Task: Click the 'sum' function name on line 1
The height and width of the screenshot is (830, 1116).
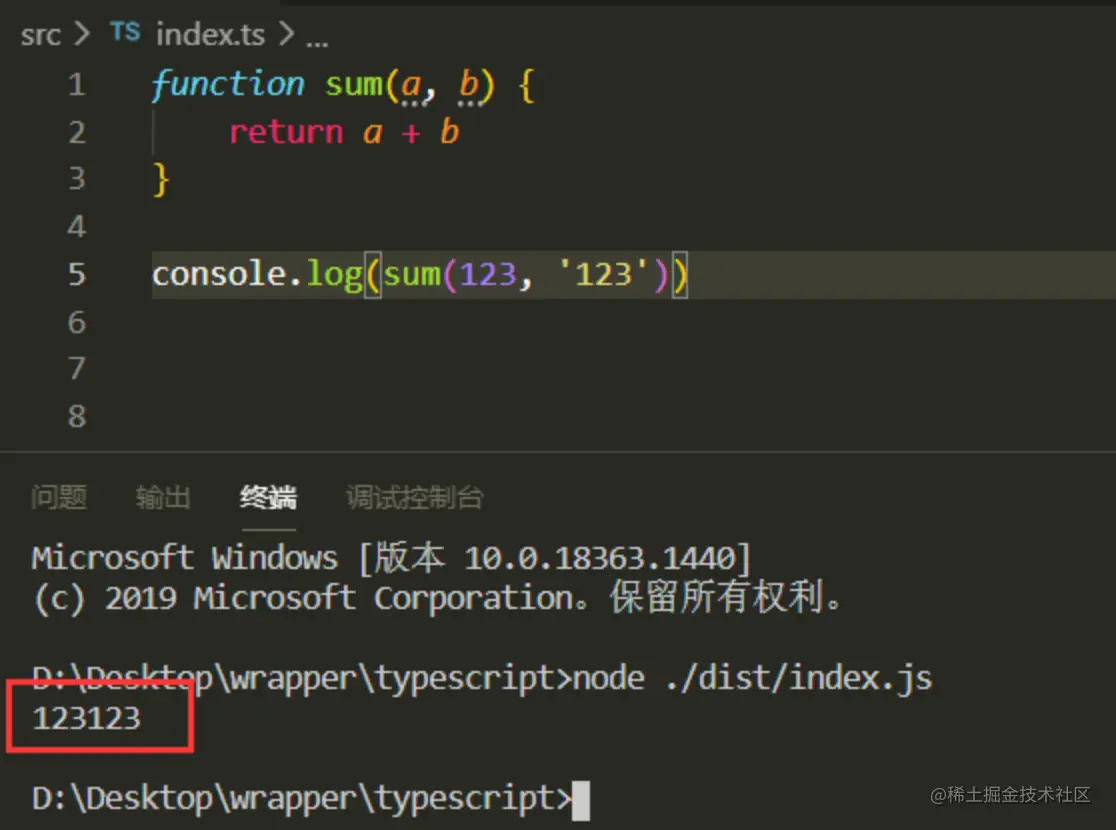Action: coord(354,85)
